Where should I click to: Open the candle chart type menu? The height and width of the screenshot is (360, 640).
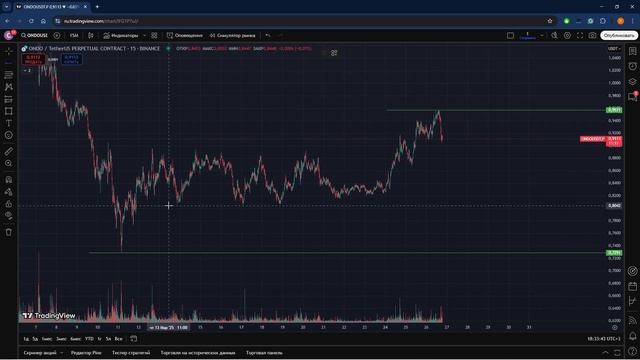pos(91,36)
